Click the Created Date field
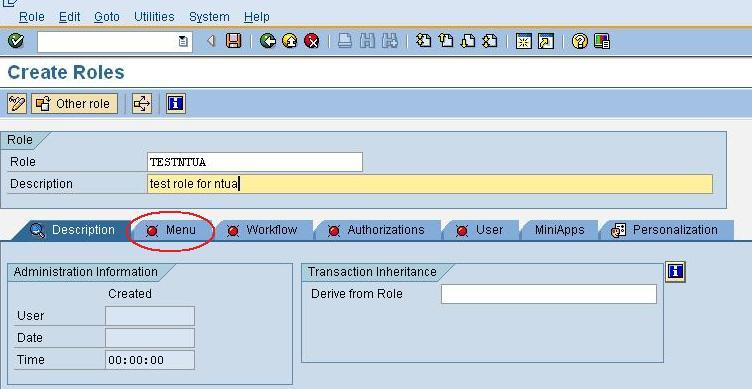Image resolution: width=752 pixels, height=389 pixels. click(x=150, y=338)
